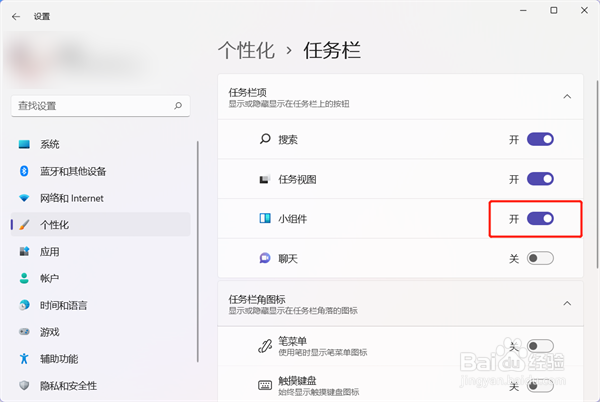
Task: Turn off the 搜索 toggle
Action: (540, 139)
